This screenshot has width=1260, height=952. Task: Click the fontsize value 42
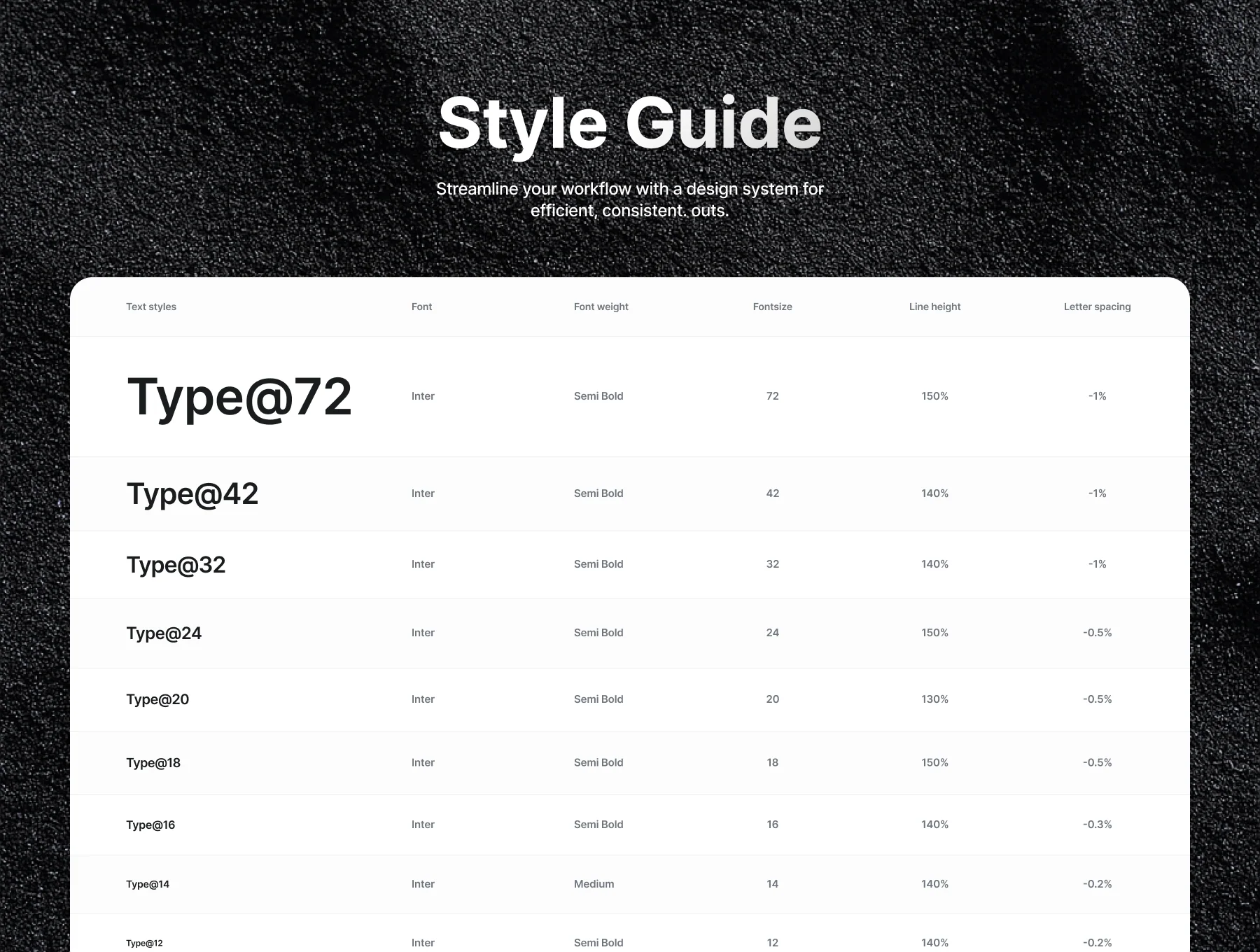pyautogui.click(x=773, y=493)
